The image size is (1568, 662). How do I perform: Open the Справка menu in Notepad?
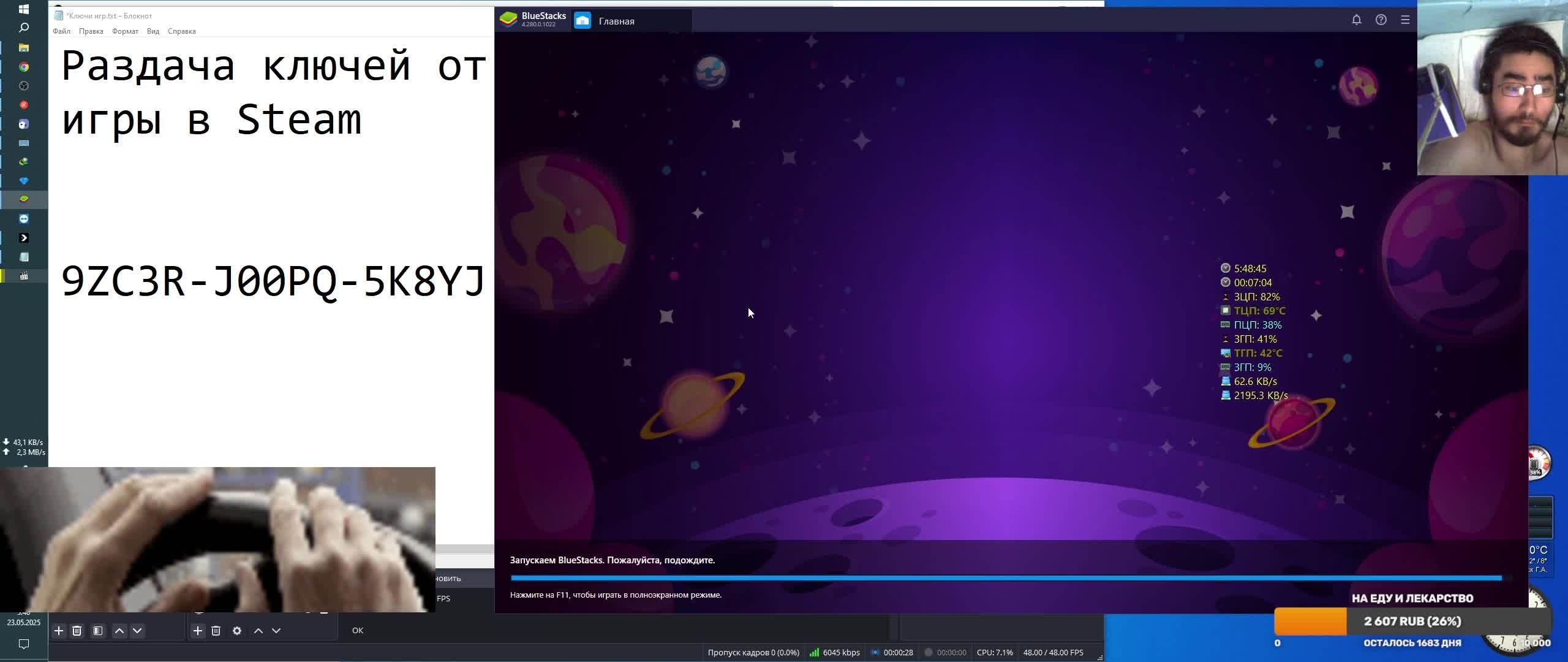pos(182,31)
